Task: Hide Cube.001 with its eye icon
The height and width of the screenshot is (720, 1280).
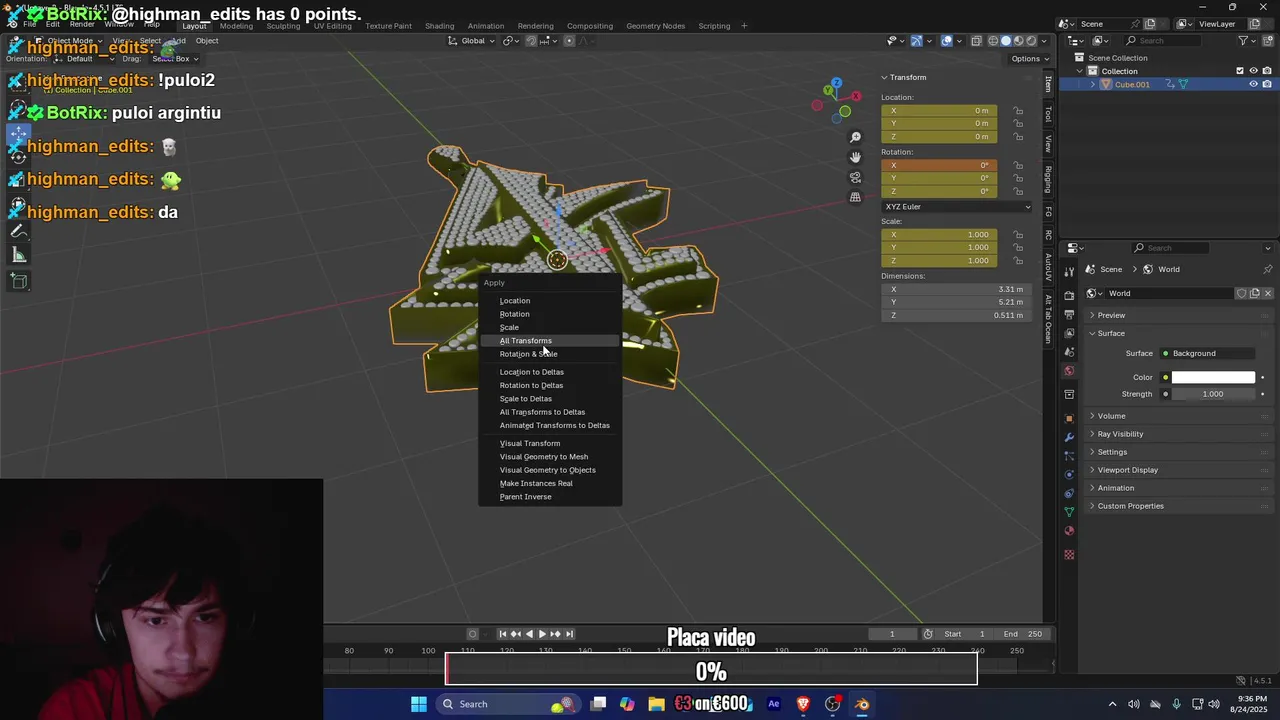Action: pyautogui.click(x=1253, y=84)
